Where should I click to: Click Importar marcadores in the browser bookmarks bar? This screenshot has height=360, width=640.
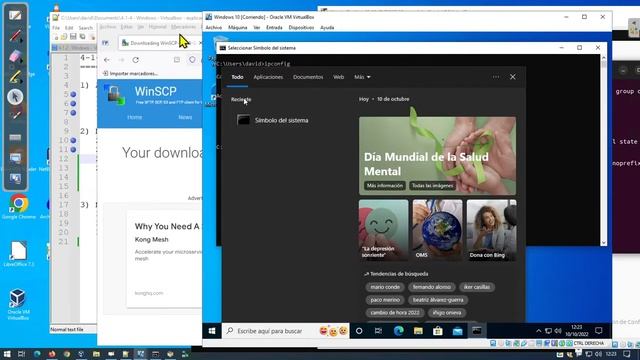[x=130, y=73]
